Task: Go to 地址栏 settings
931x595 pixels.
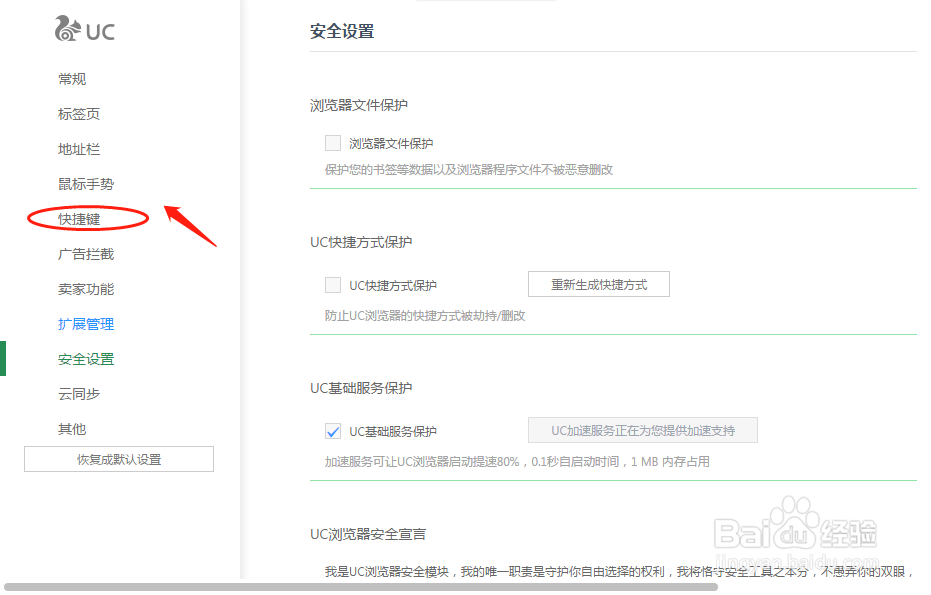Action: (x=79, y=149)
